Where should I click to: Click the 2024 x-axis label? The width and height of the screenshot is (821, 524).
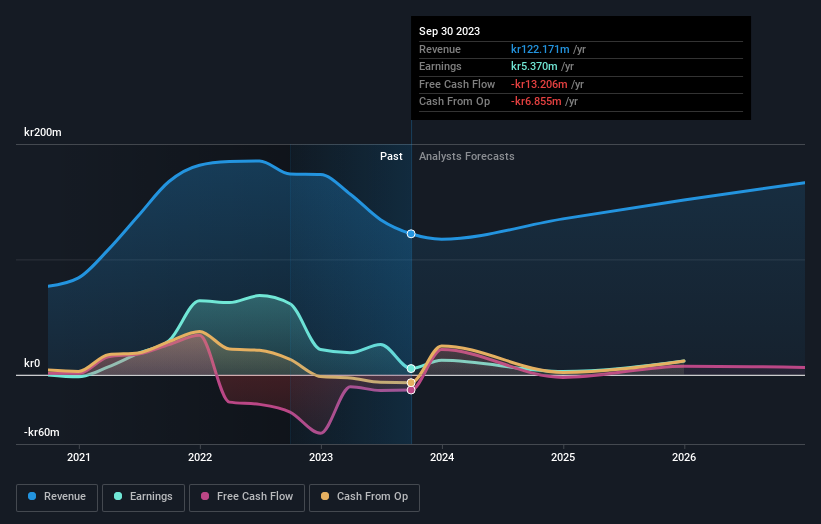pos(442,457)
